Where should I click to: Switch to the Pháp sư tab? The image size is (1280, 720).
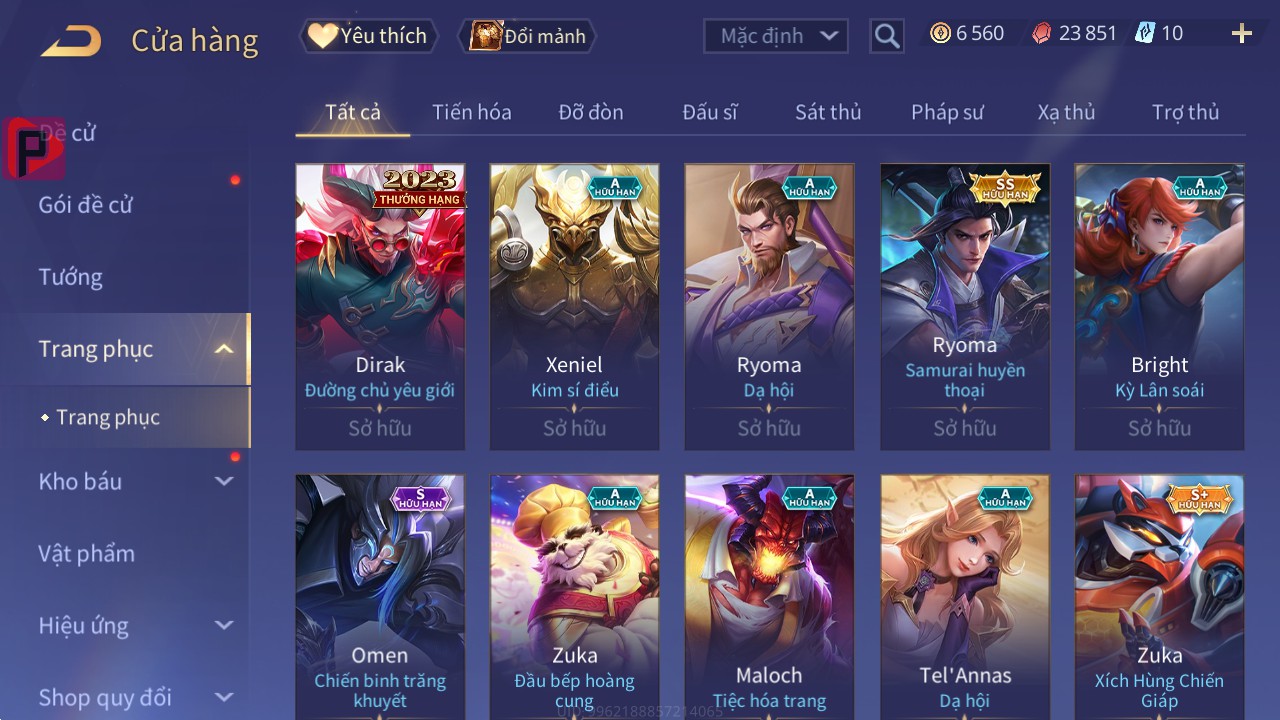pos(947,112)
